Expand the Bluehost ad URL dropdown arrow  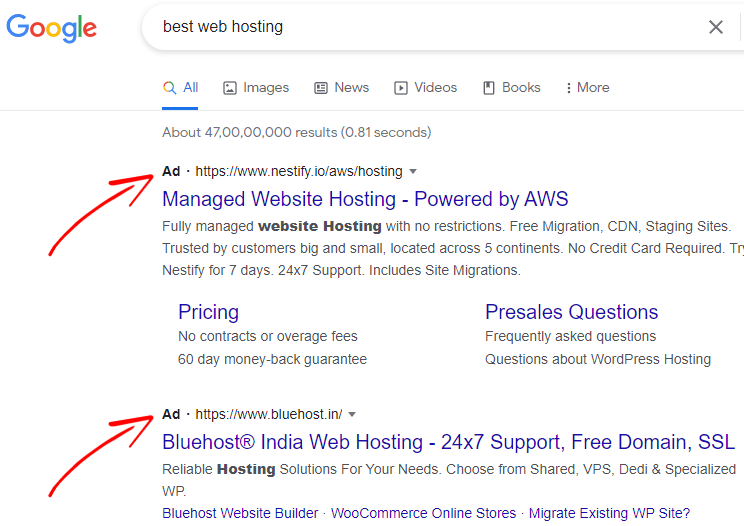point(352,414)
